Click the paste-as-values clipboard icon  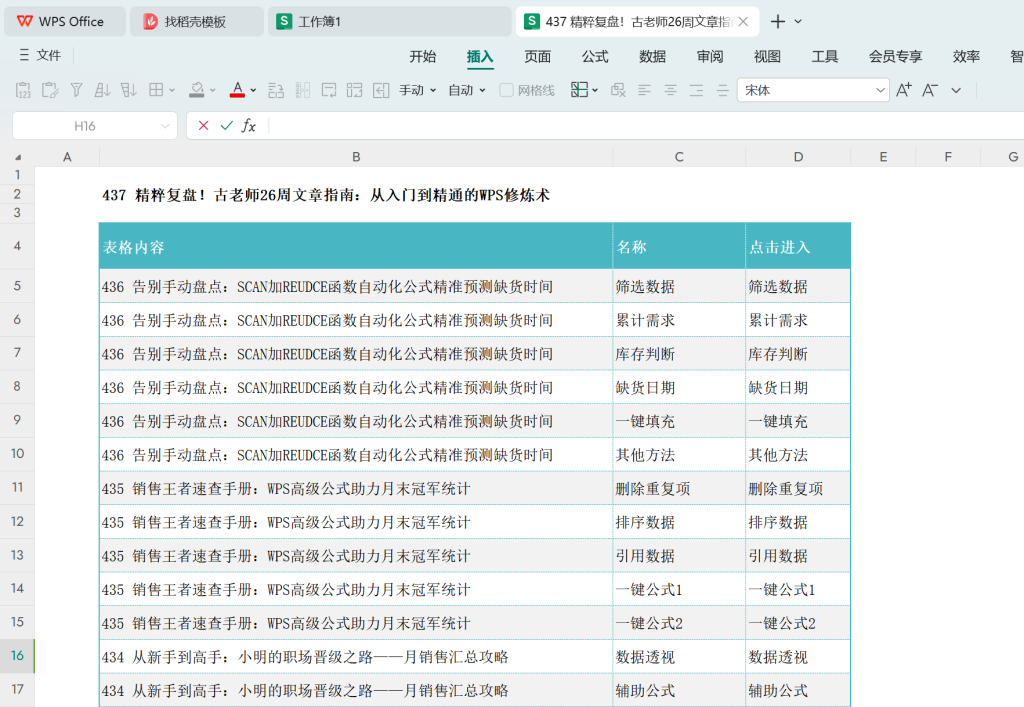click(x=23, y=90)
